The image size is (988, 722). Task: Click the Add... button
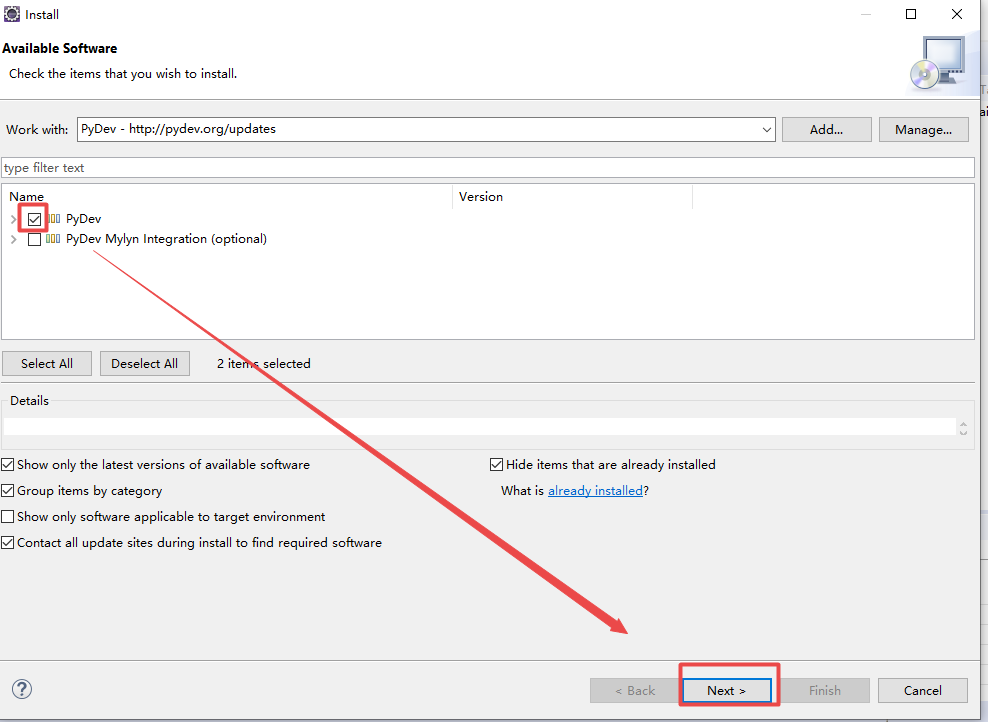(827, 130)
